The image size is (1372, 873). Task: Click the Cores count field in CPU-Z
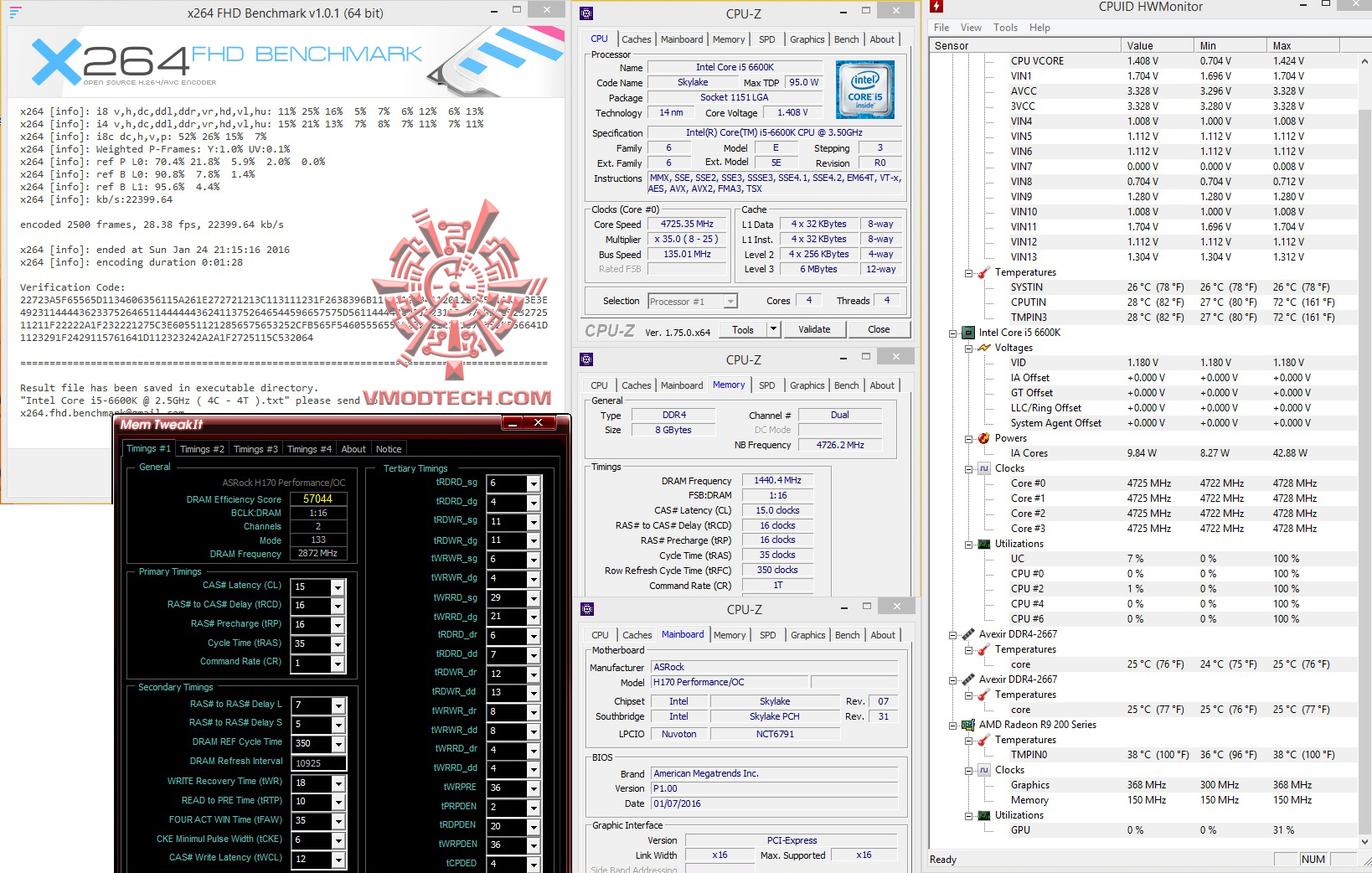point(808,301)
